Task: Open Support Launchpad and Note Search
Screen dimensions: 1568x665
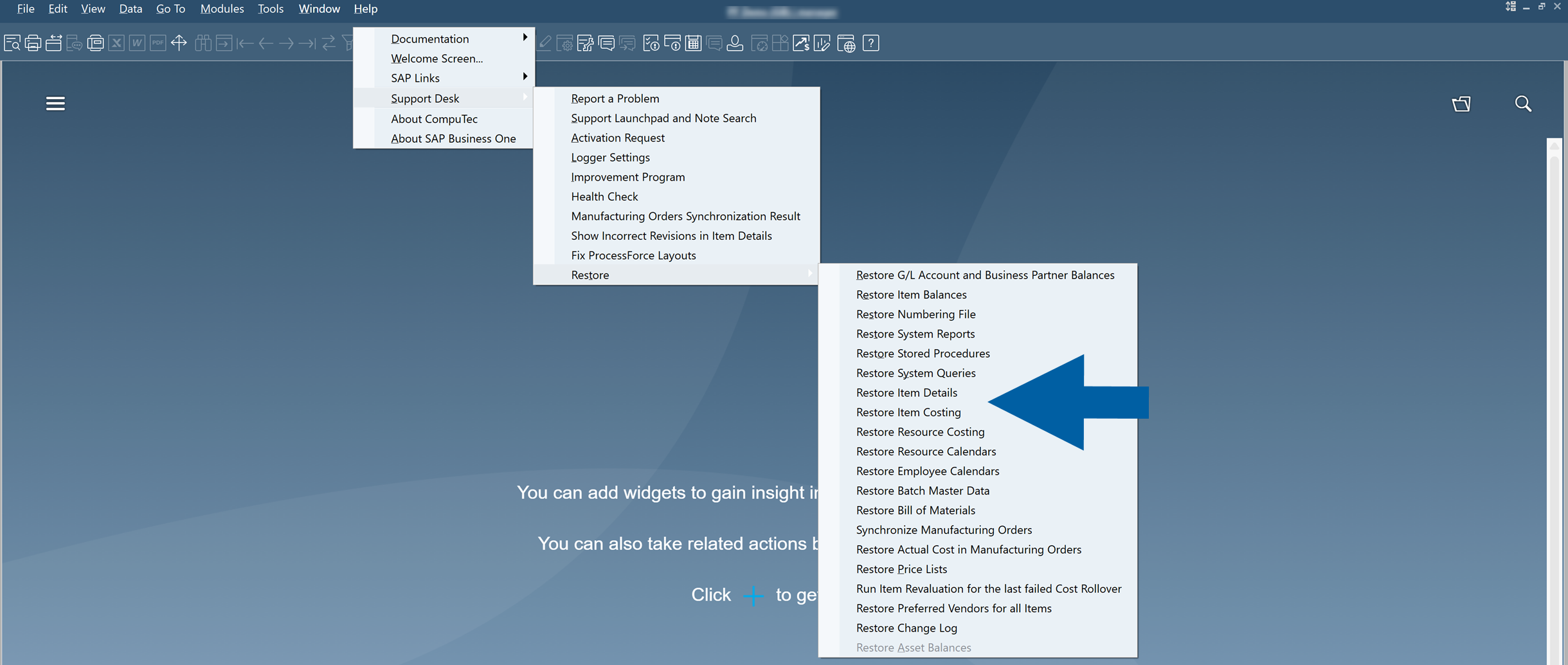Action: (676, 118)
